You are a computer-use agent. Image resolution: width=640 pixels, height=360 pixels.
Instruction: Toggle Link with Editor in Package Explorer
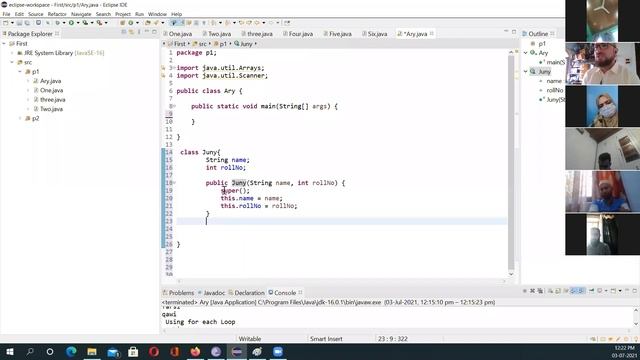132,32
